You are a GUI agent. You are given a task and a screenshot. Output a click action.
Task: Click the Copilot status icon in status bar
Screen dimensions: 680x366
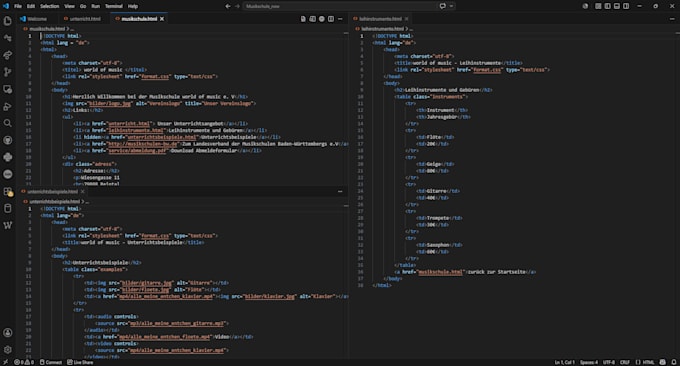click(662, 362)
